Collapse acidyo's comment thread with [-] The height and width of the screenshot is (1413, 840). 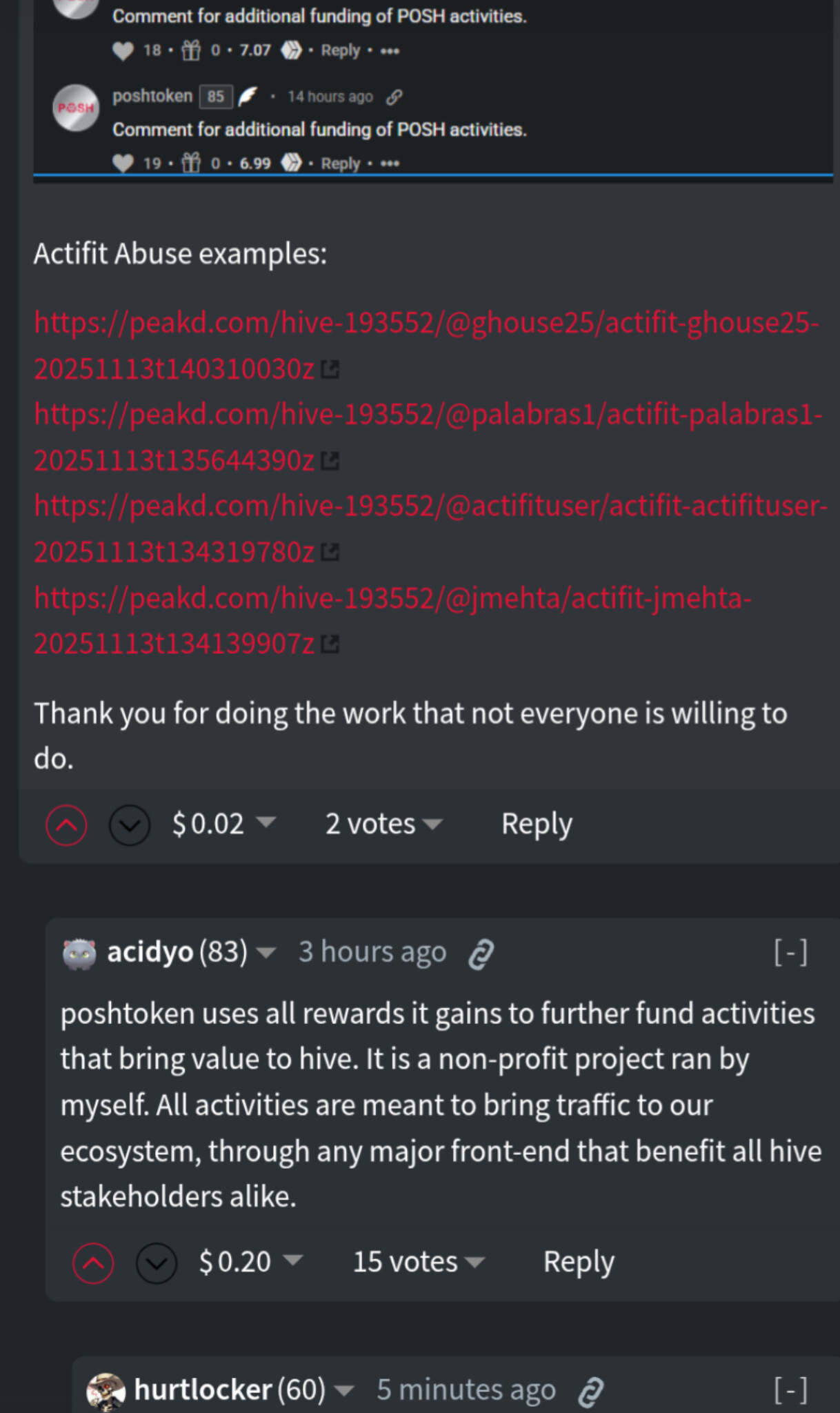coord(790,952)
